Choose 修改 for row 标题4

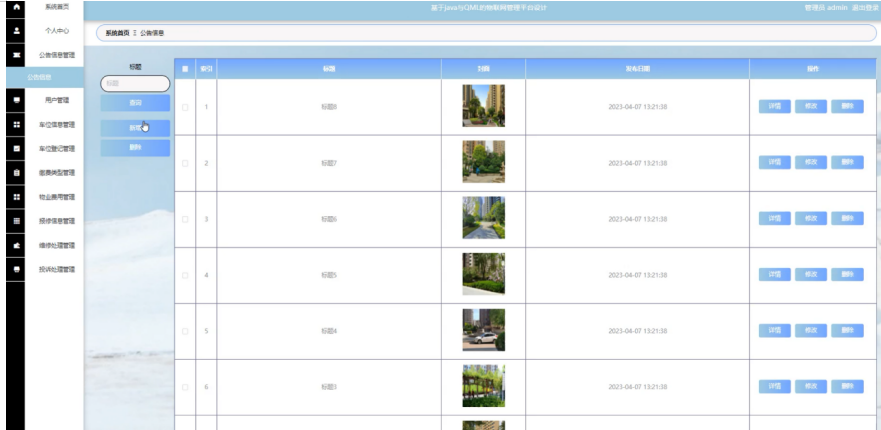click(811, 331)
